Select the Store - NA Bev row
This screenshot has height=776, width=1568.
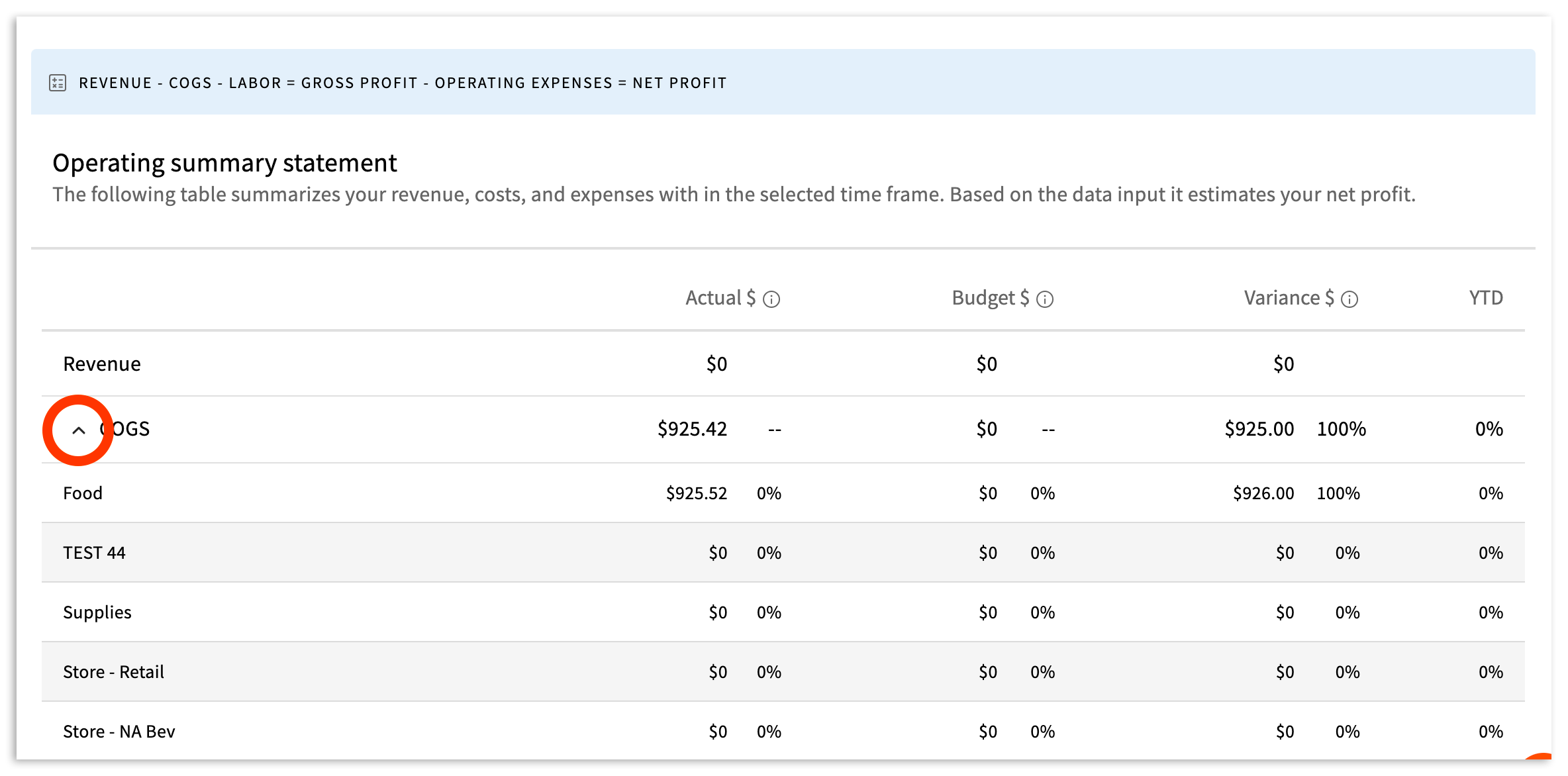coord(119,732)
